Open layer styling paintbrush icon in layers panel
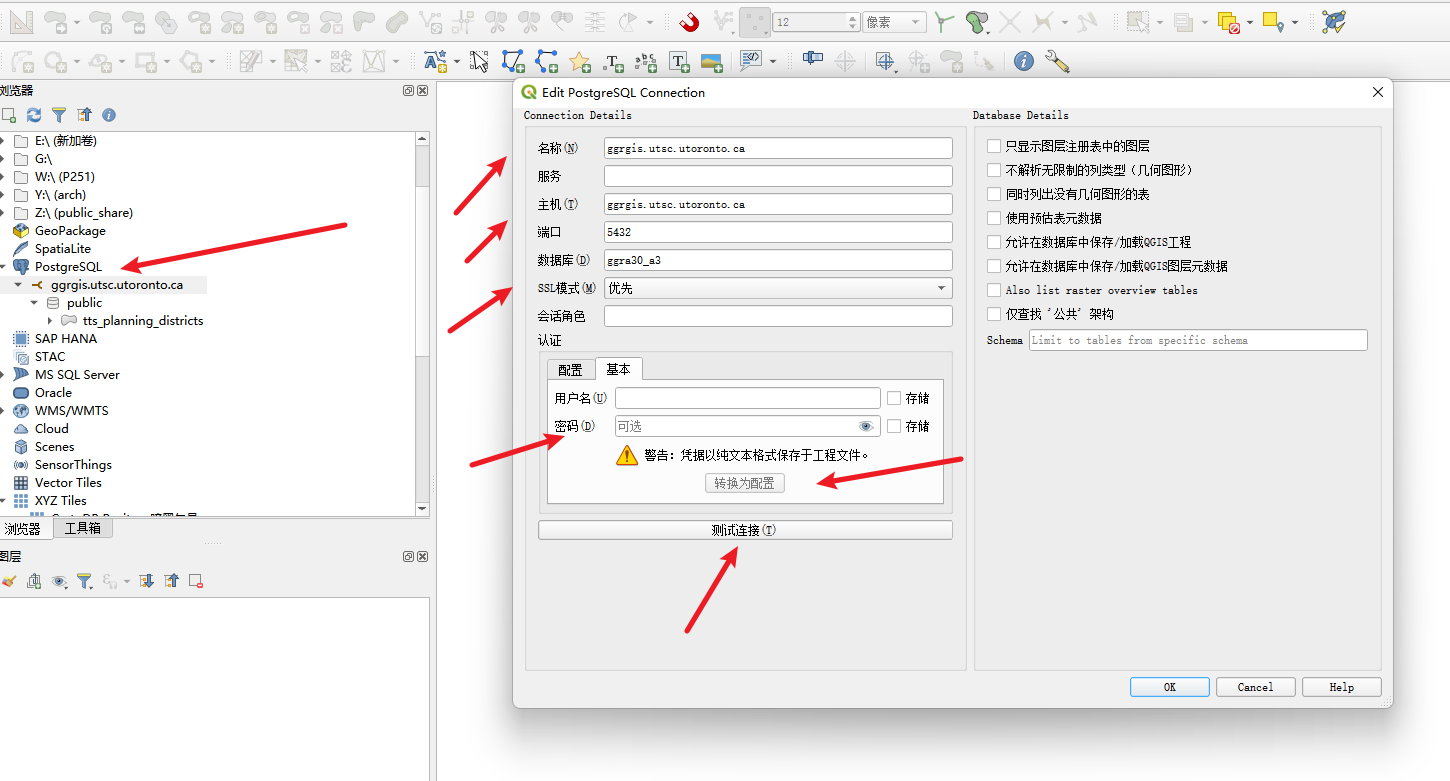This screenshot has height=781, width=1450. [x=8, y=580]
